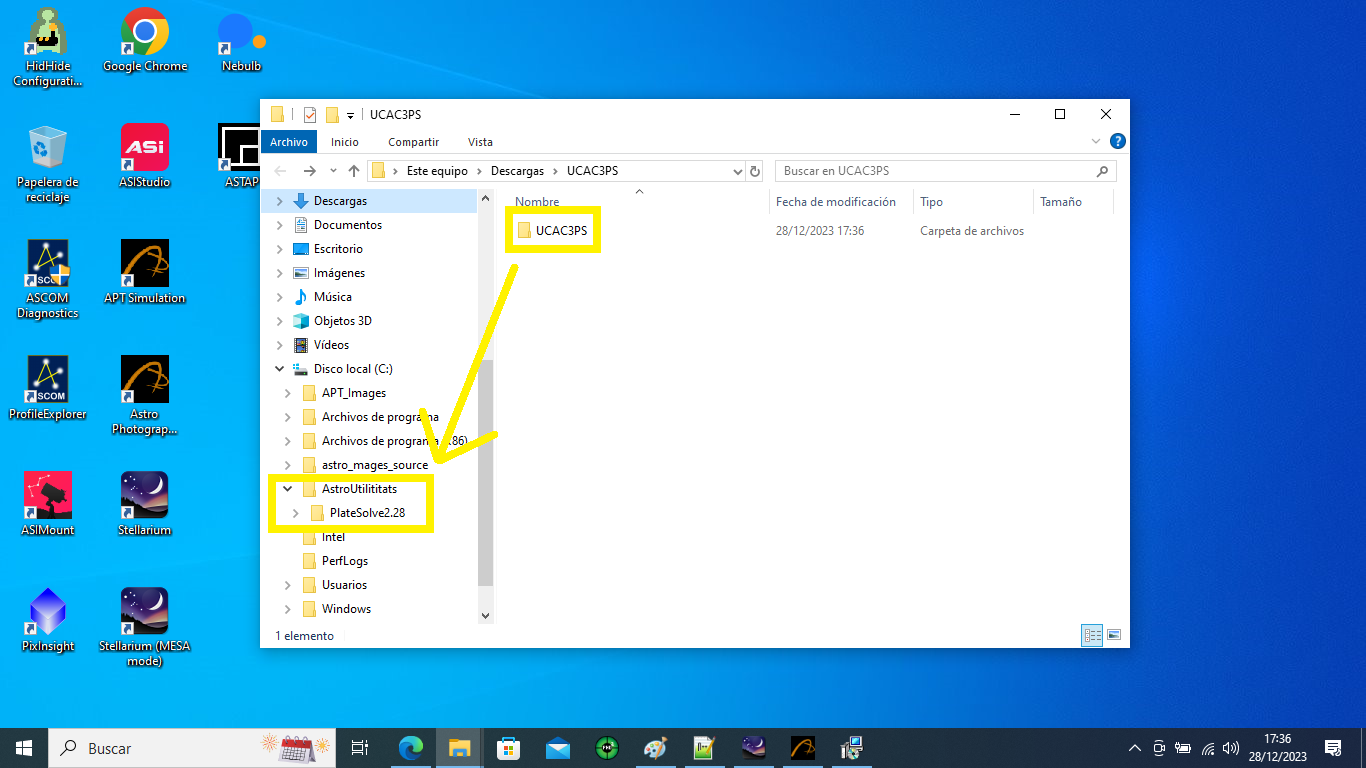Screen dimensions: 1366x768
Task: Open Microsoft Edge from the taskbar
Action: pos(410,748)
